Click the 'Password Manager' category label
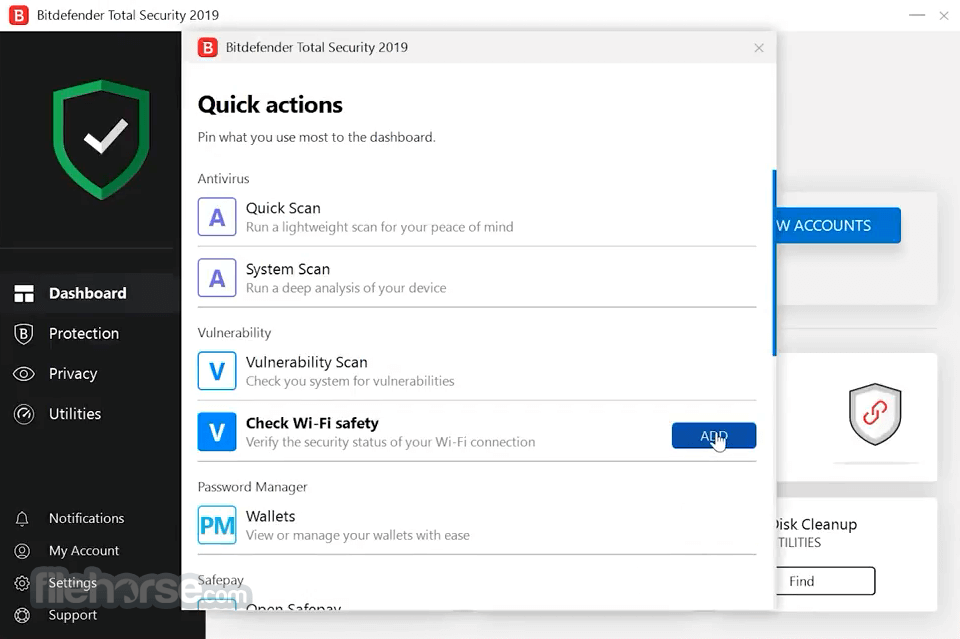960x639 pixels. [252, 487]
